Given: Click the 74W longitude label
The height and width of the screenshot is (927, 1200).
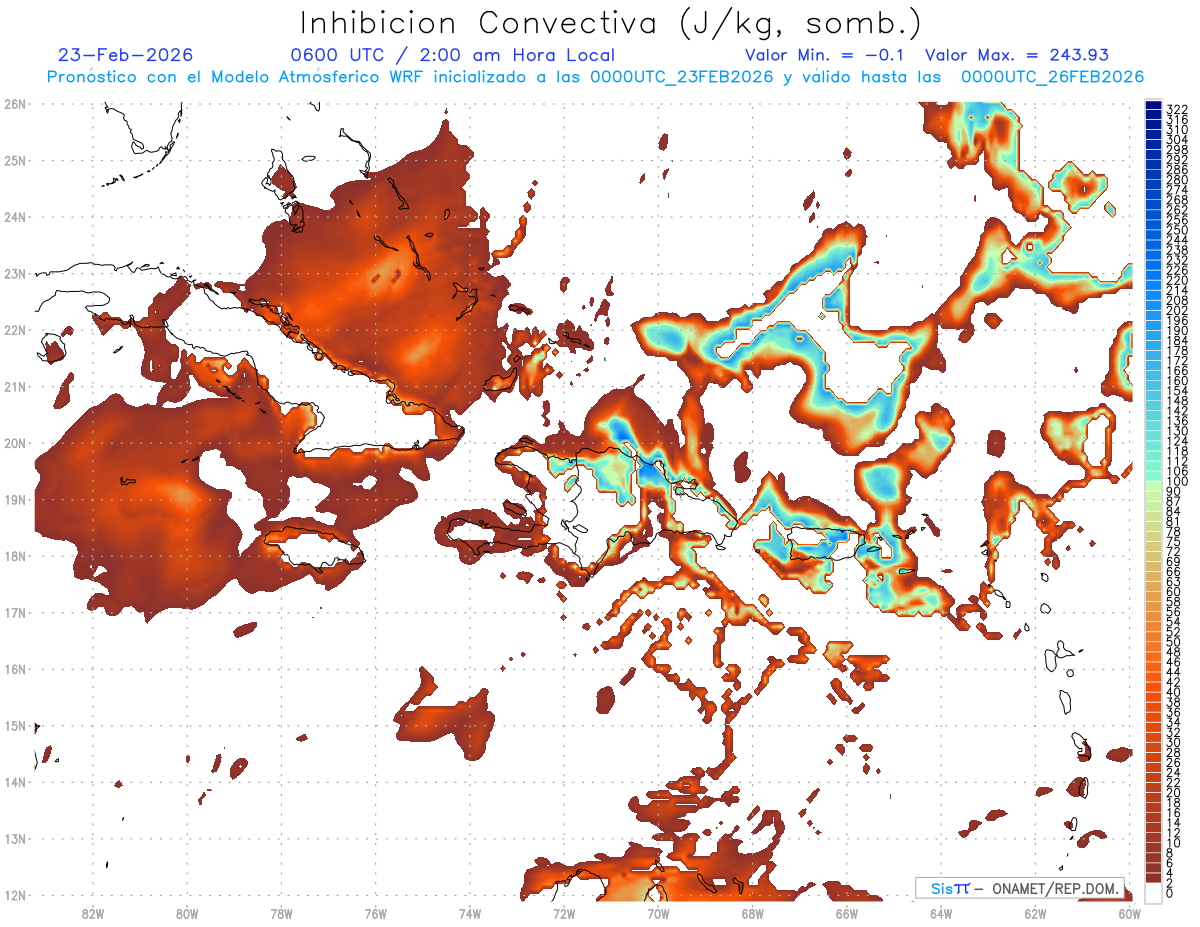Looking at the screenshot, I should tap(470, 913).
